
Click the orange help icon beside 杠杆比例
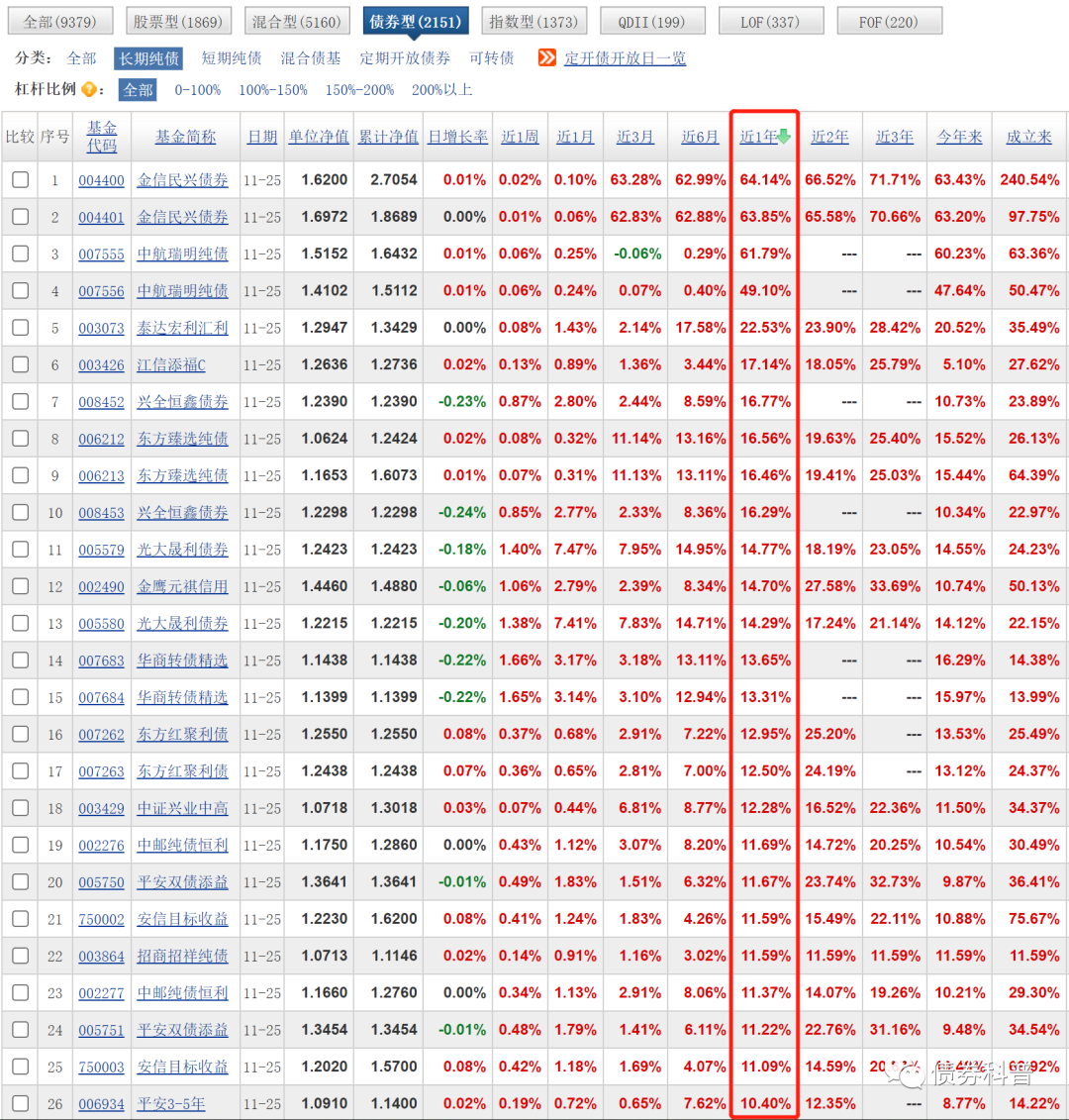(92, 90)
